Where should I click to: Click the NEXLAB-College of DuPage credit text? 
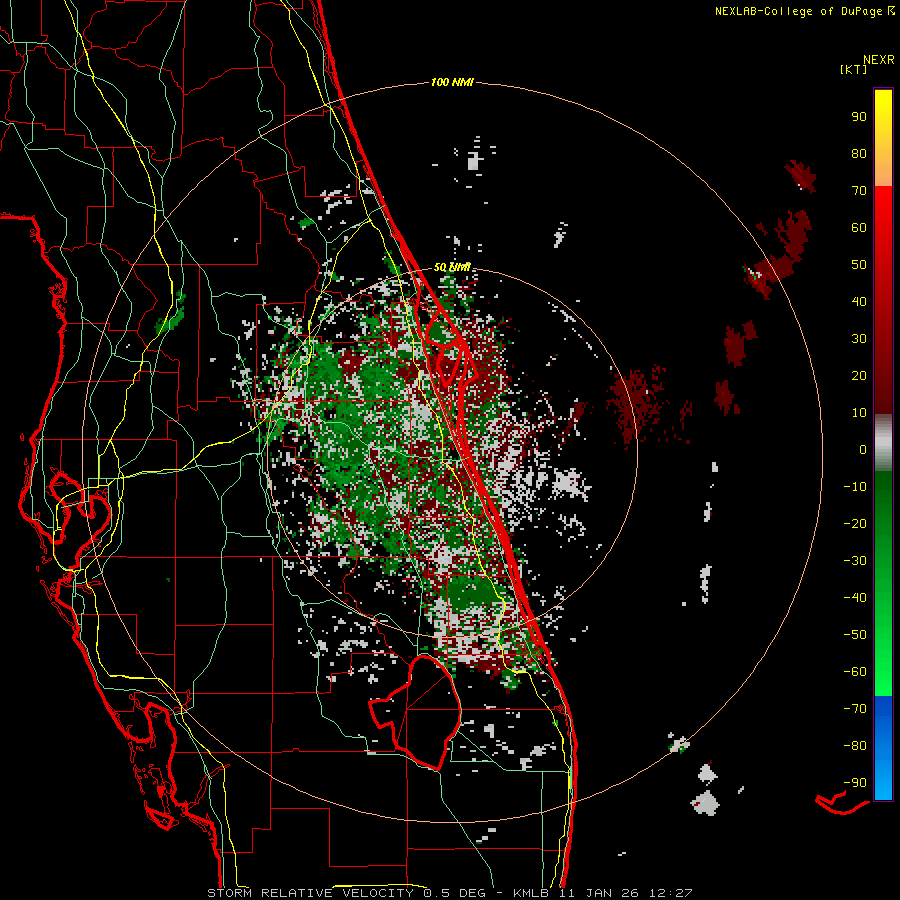(804, 11)
